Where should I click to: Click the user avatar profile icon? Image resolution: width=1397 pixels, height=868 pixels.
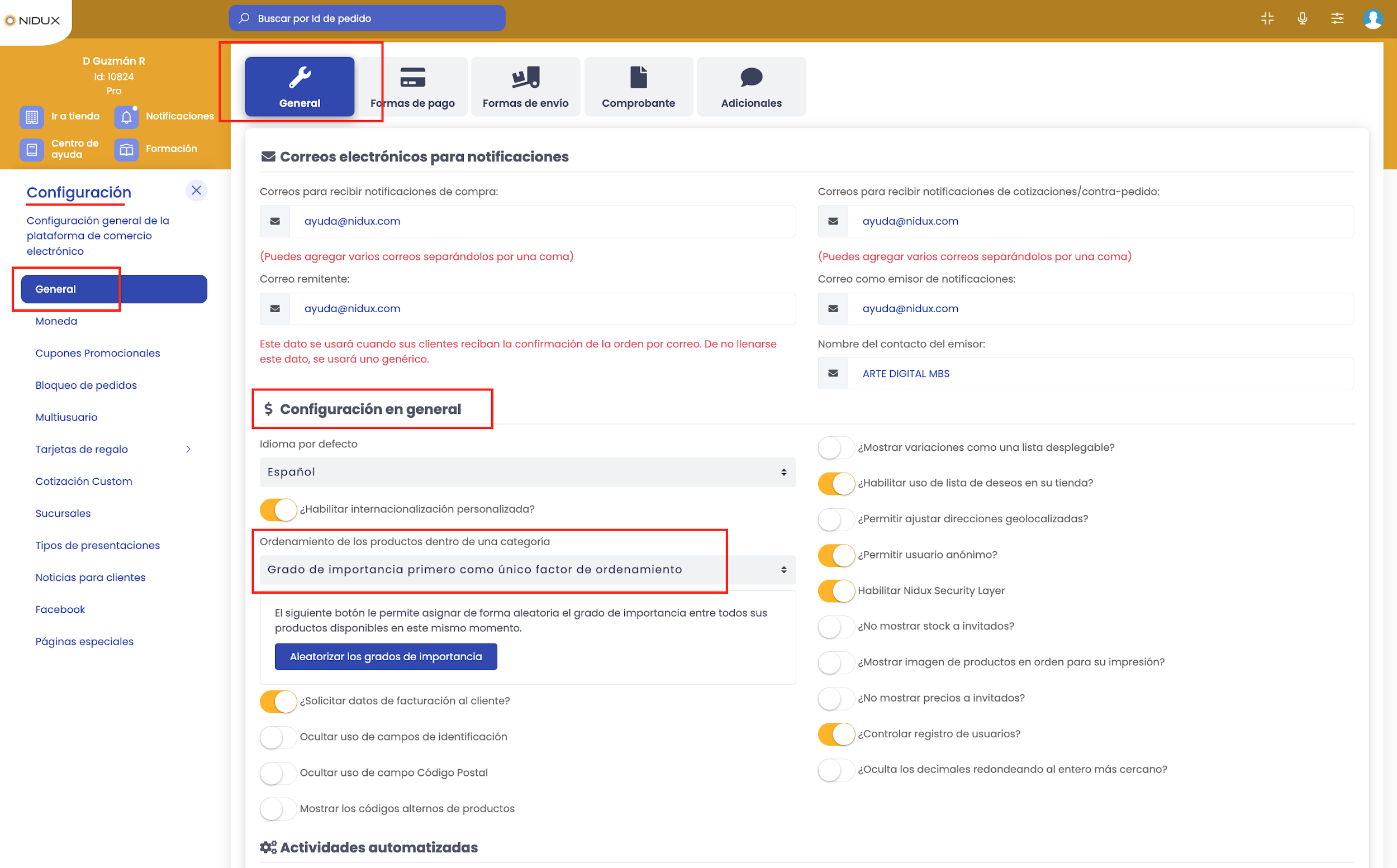tap(1373, 18)
